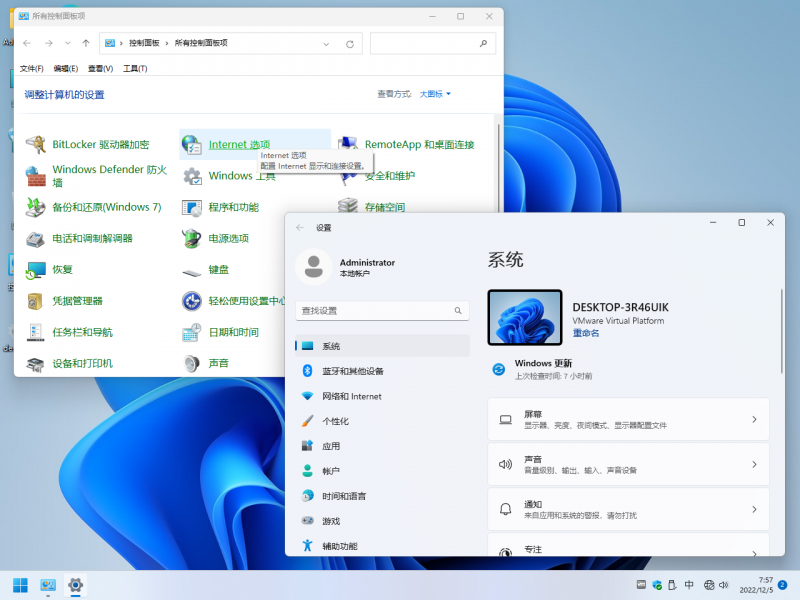Click the 重命名 link for the PC
Screen dimensions: 800x600
tap(586, 333)
